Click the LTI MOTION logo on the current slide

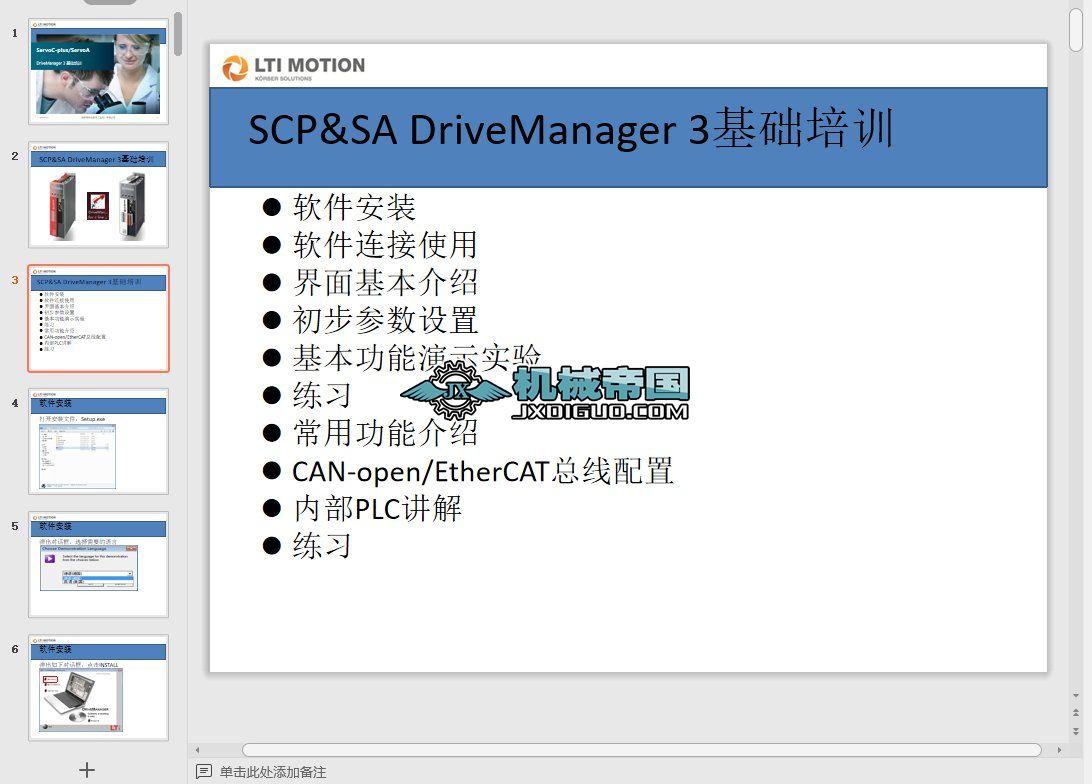click(295, 66)
